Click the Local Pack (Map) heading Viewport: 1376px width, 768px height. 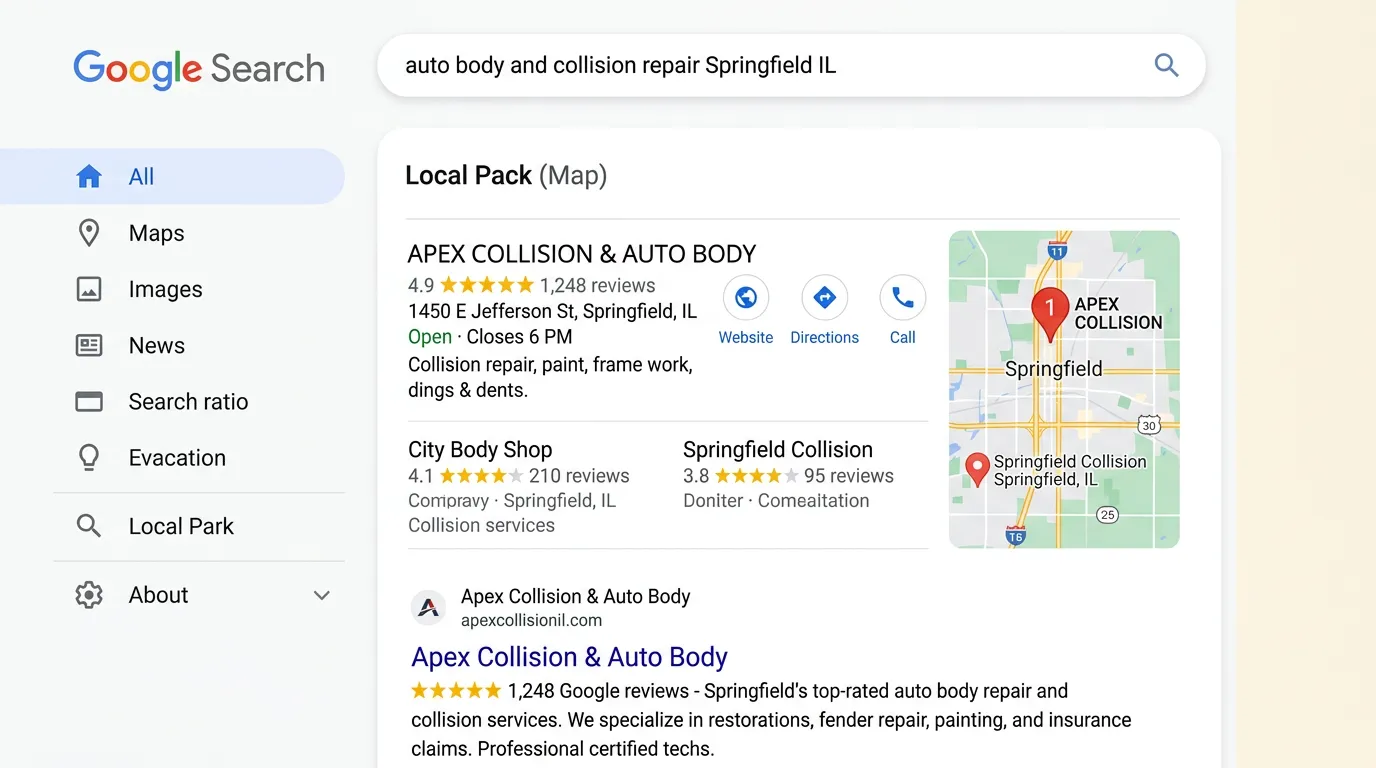506,176
